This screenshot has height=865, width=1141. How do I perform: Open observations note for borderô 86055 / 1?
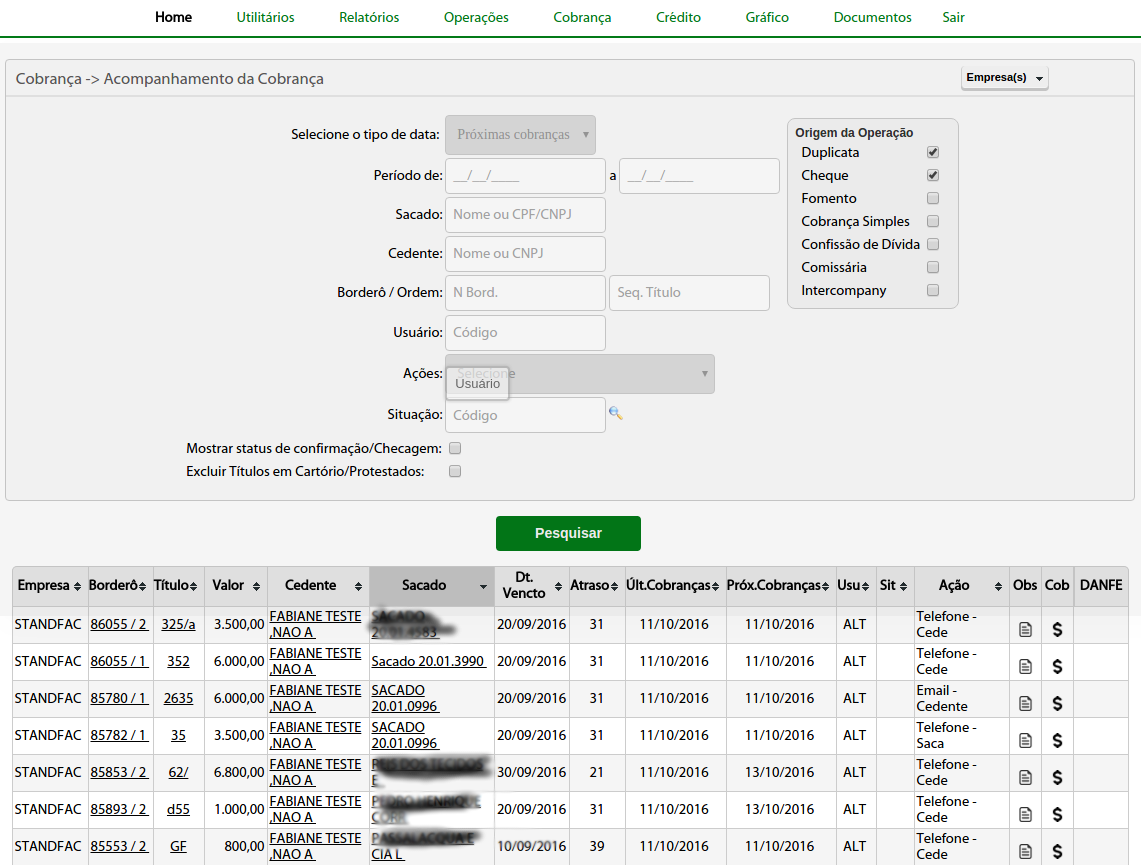1025,666
